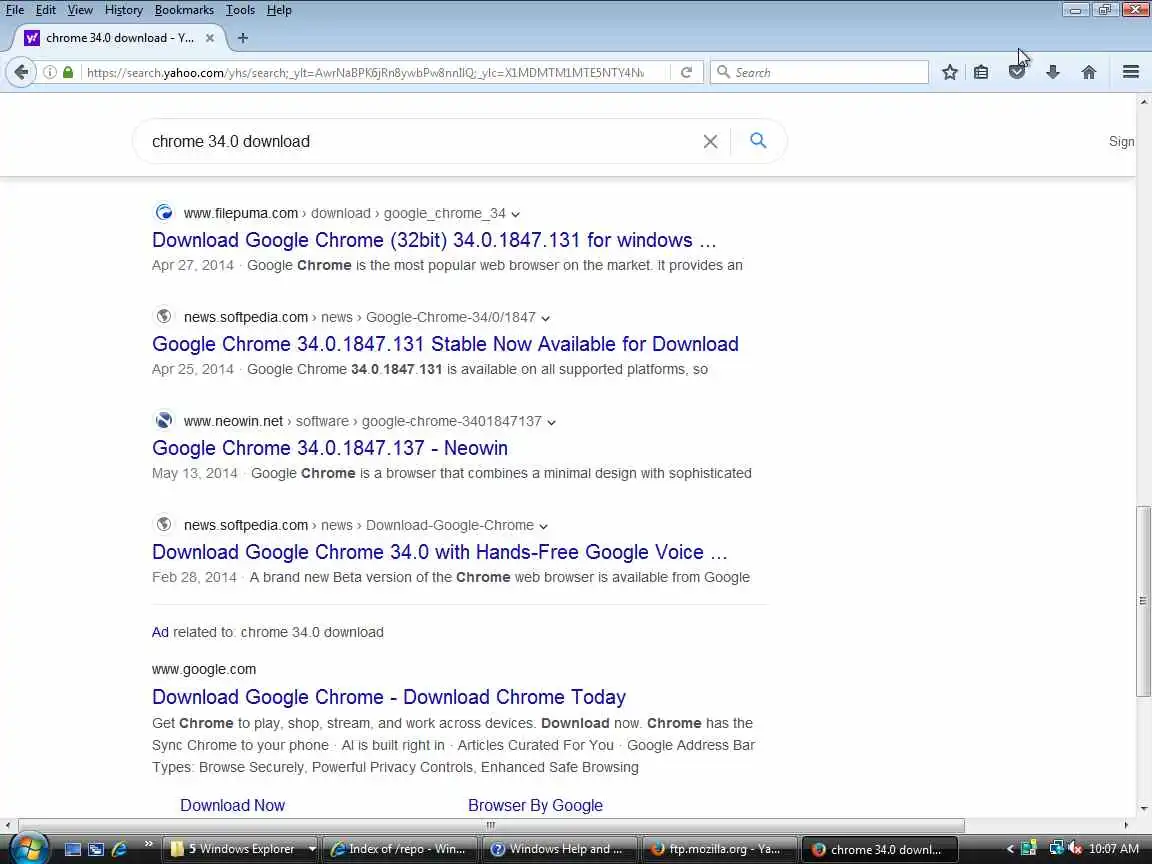Switch to ftp.mozilla.org Firefox taskbar button
The image size is (1152, 864).
coord(719,849)
